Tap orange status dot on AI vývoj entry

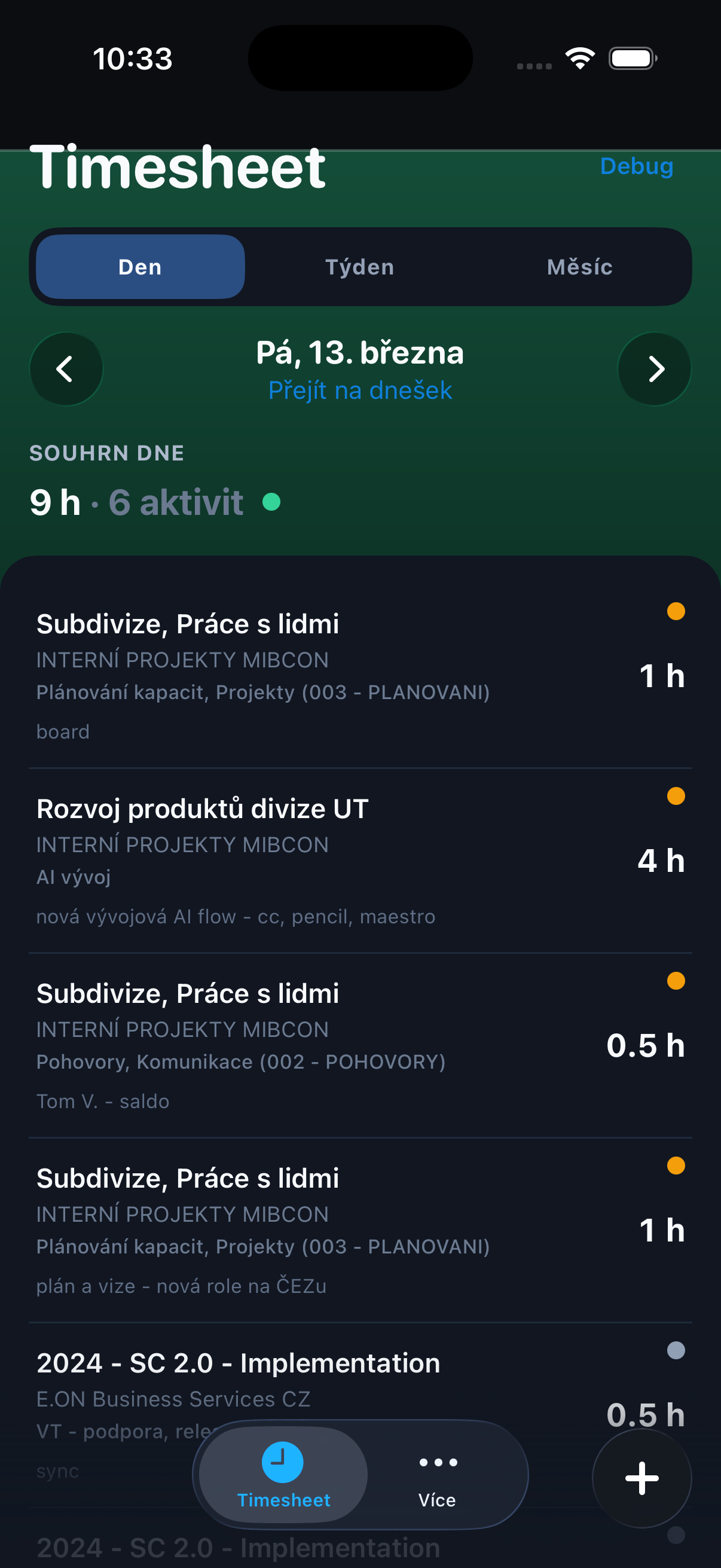[676, 796]
